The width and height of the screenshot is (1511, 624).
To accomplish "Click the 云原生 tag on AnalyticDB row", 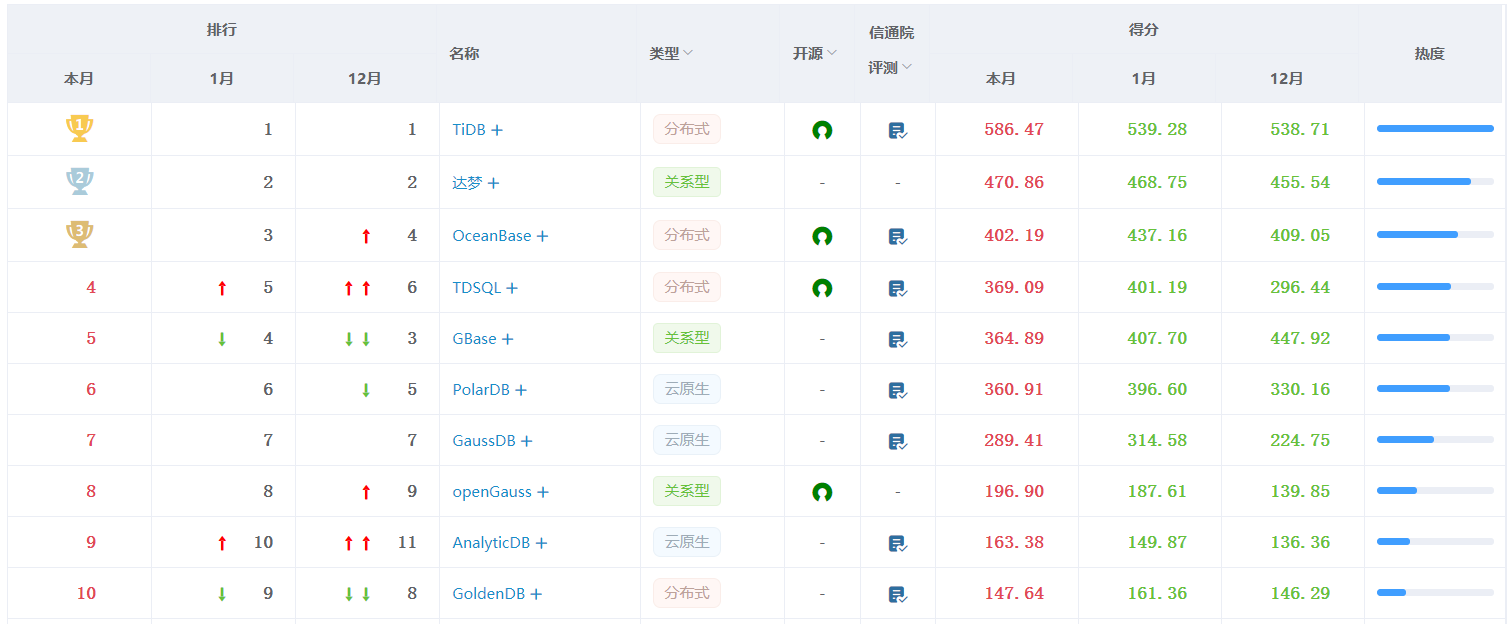I will coord(686,542).
